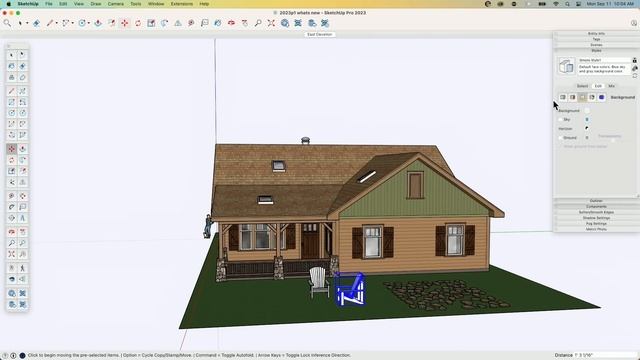Click the Distance measurement field
Image resolution: width=640 pixels, height=360 pixels.
pos(605,355)
